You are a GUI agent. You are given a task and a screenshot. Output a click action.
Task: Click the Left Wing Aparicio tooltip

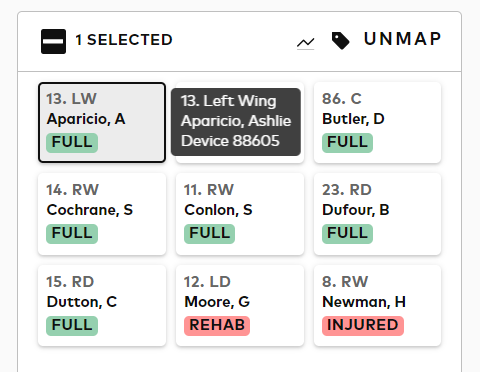(x=236, y=122)
